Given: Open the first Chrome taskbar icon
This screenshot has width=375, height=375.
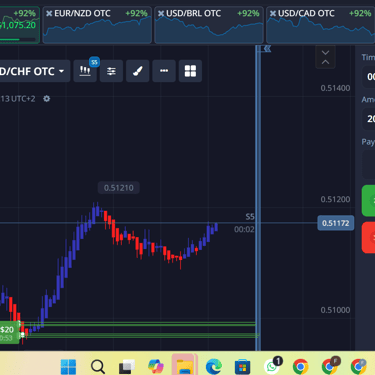Looking at the screenshot, I should tap(300, 367).
